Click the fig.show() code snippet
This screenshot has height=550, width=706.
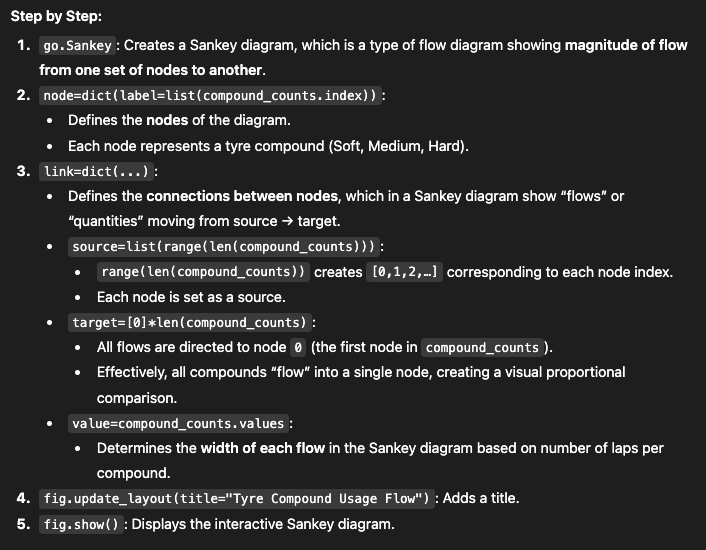point(81,524)
